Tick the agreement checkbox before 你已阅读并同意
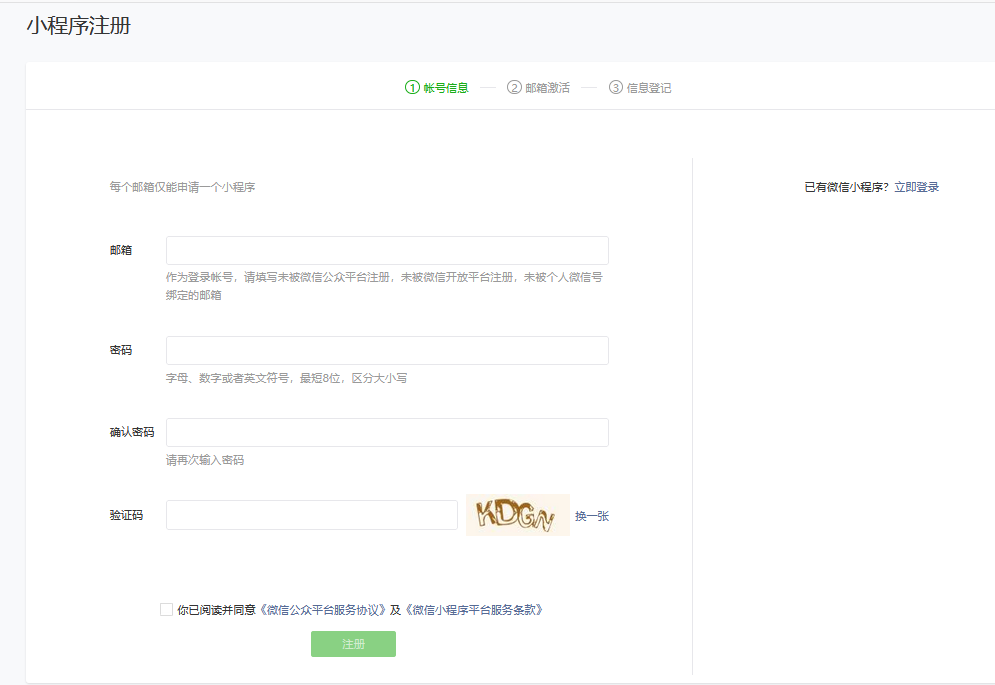This screenshot has height=685, width=995. click(x=166, y=610)
